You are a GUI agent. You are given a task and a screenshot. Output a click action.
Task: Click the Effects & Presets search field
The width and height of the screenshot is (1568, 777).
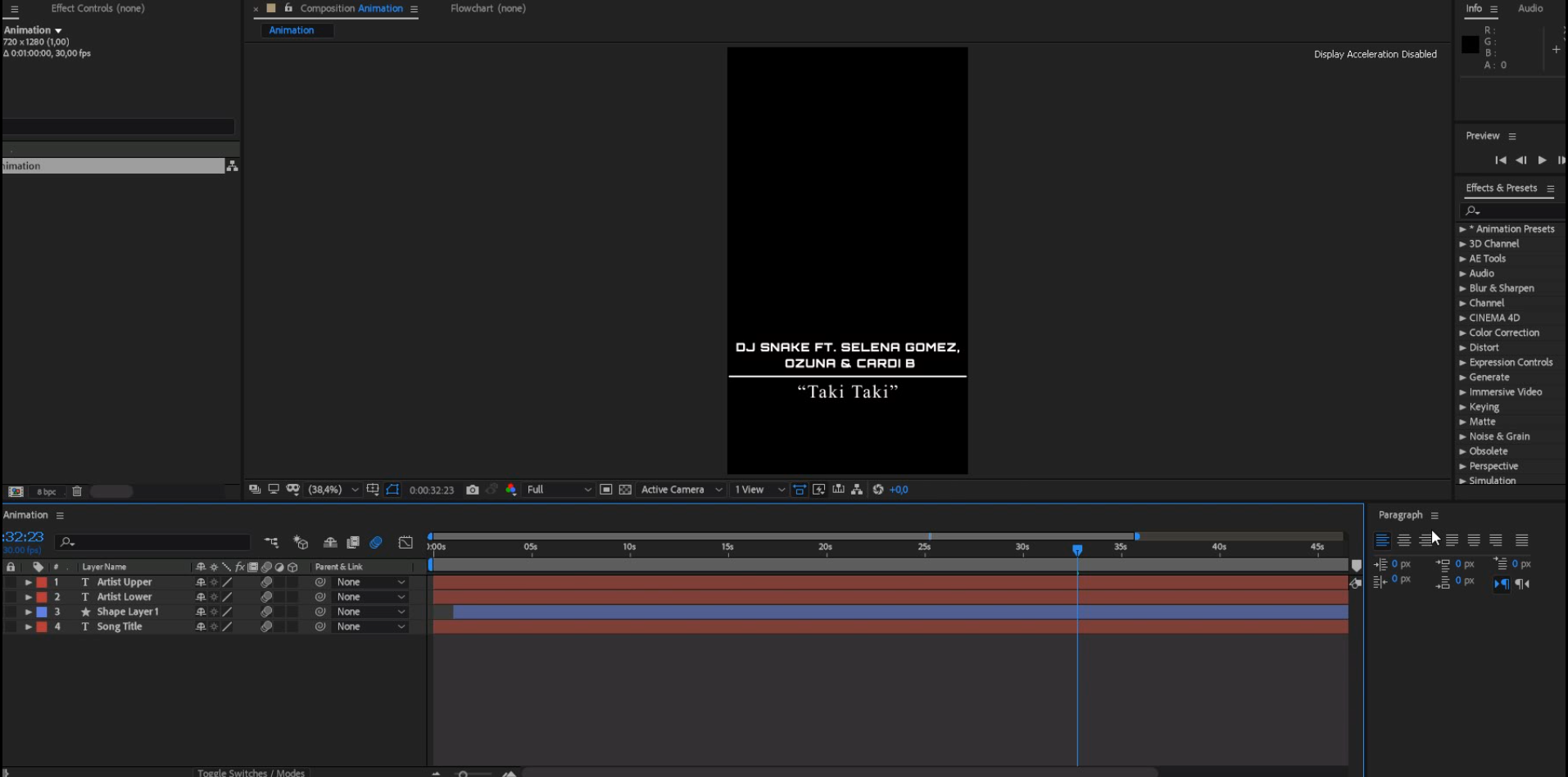tap(1512, 210)
